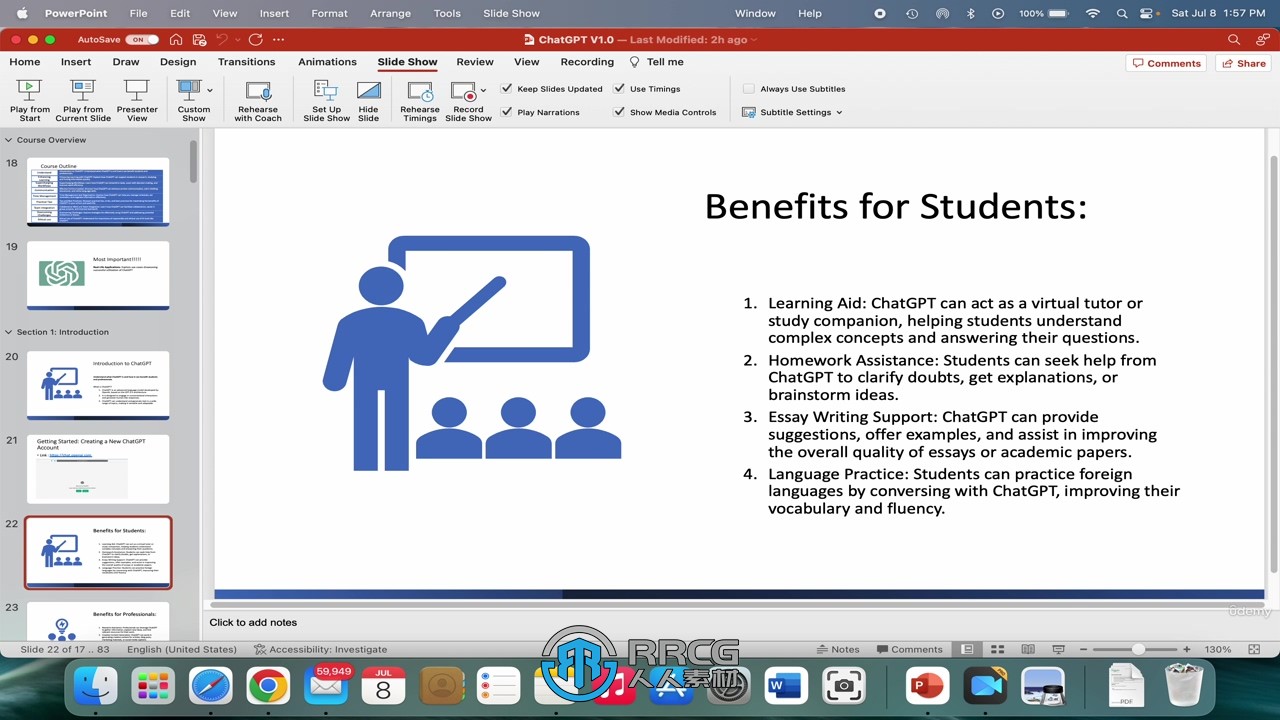Open the Screenshot app in the Dock
The height and width of the screenshot is (720, 1280).
(844, 686)
